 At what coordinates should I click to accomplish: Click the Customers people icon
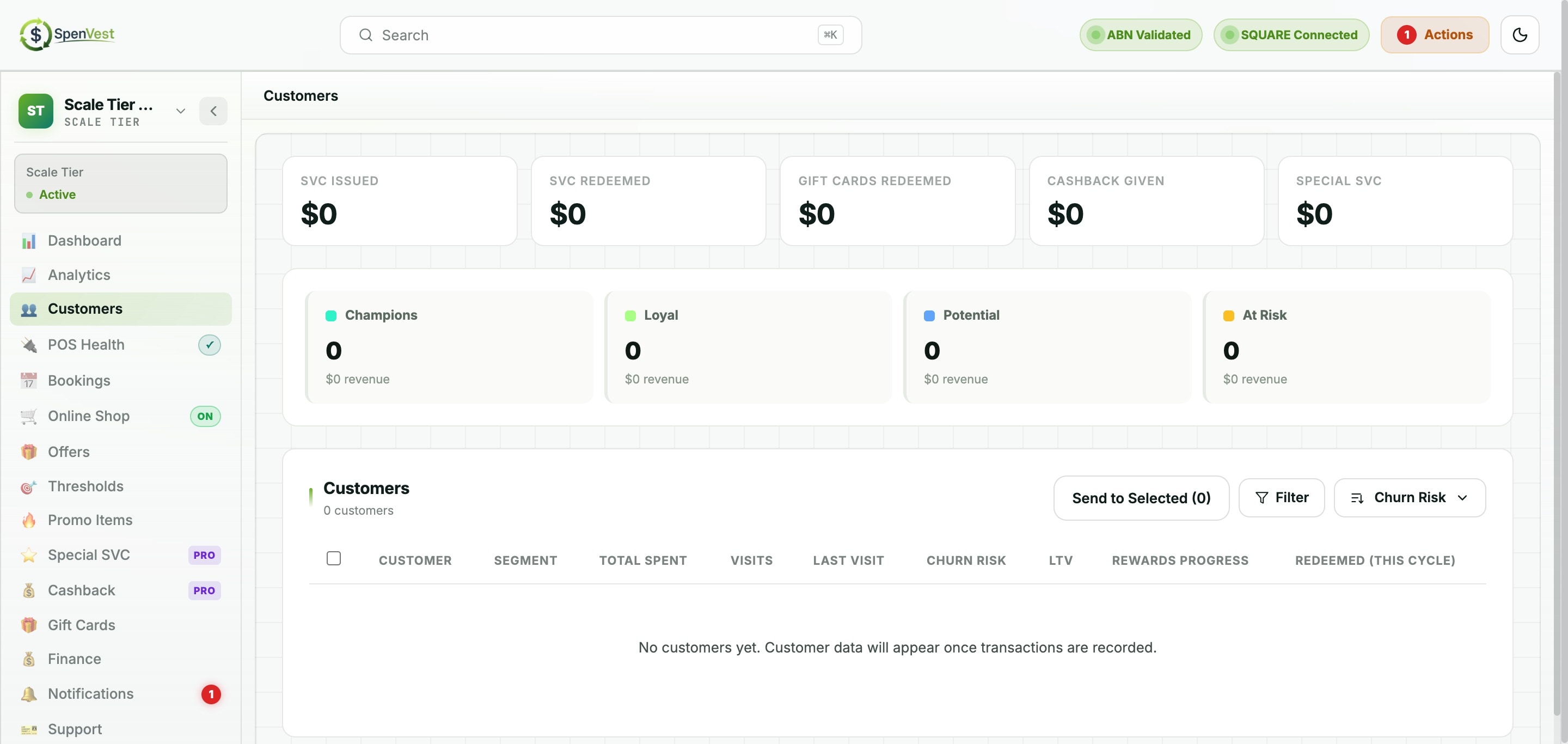29,309
